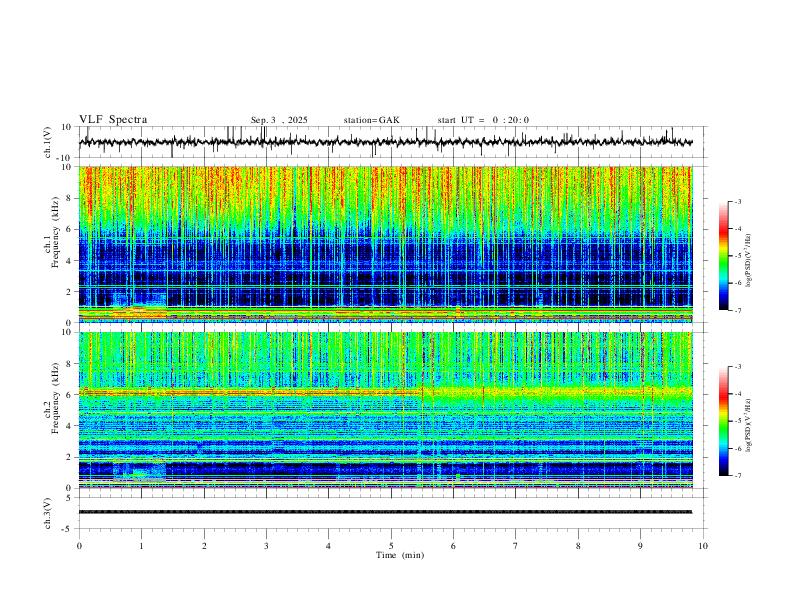
Task: Click the 'Time (min)' axis label
Action: 400,555
